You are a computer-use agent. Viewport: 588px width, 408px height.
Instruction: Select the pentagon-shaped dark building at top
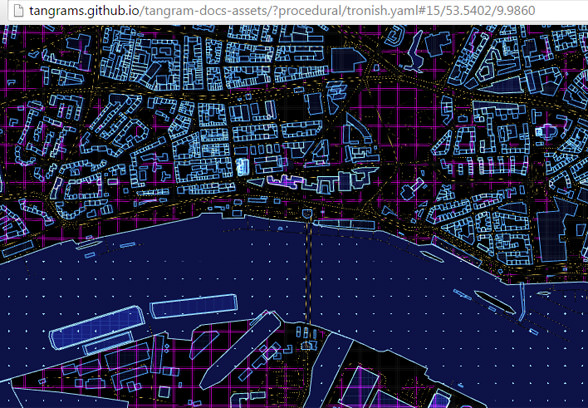click(x=348, y=60)
